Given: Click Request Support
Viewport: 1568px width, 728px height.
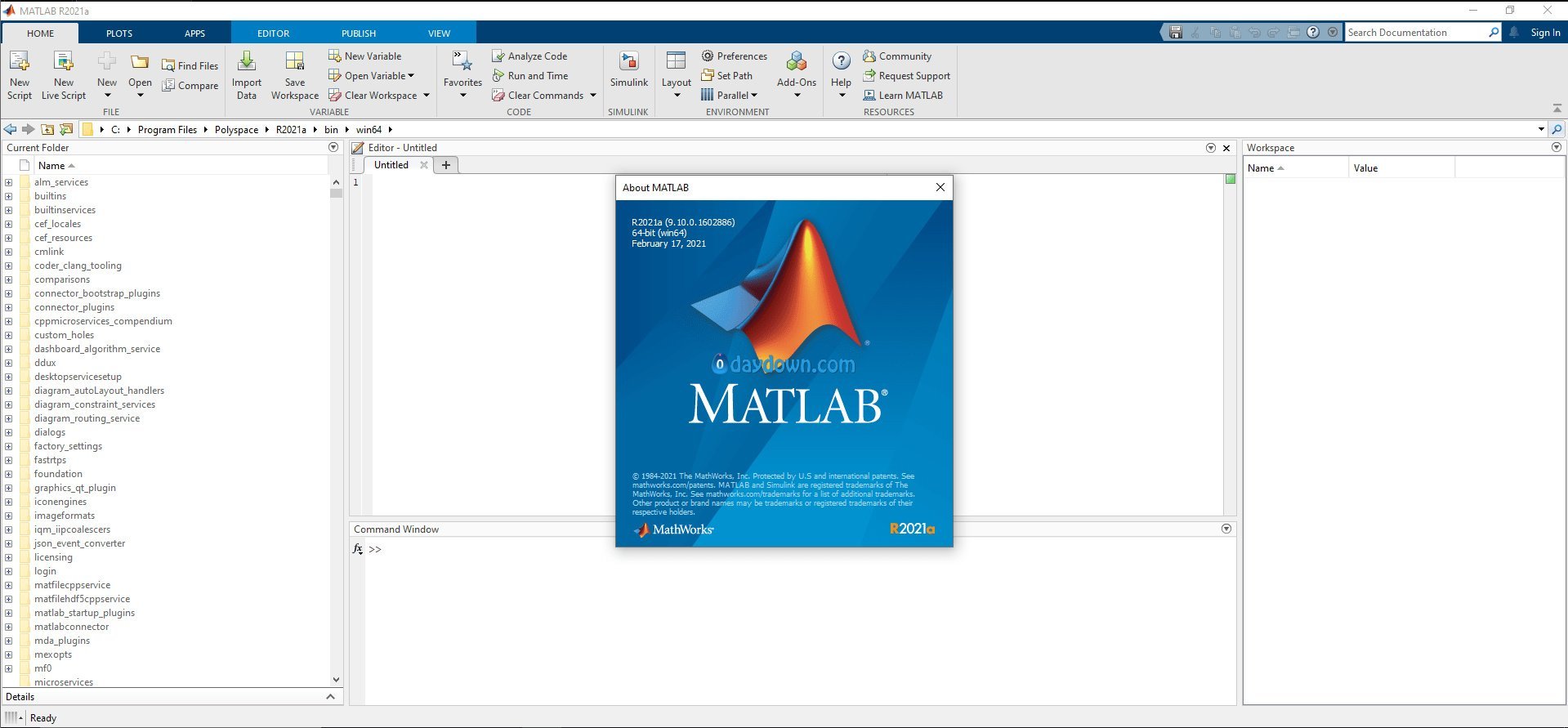Looking at the screenshot, I should pos(907,75).
